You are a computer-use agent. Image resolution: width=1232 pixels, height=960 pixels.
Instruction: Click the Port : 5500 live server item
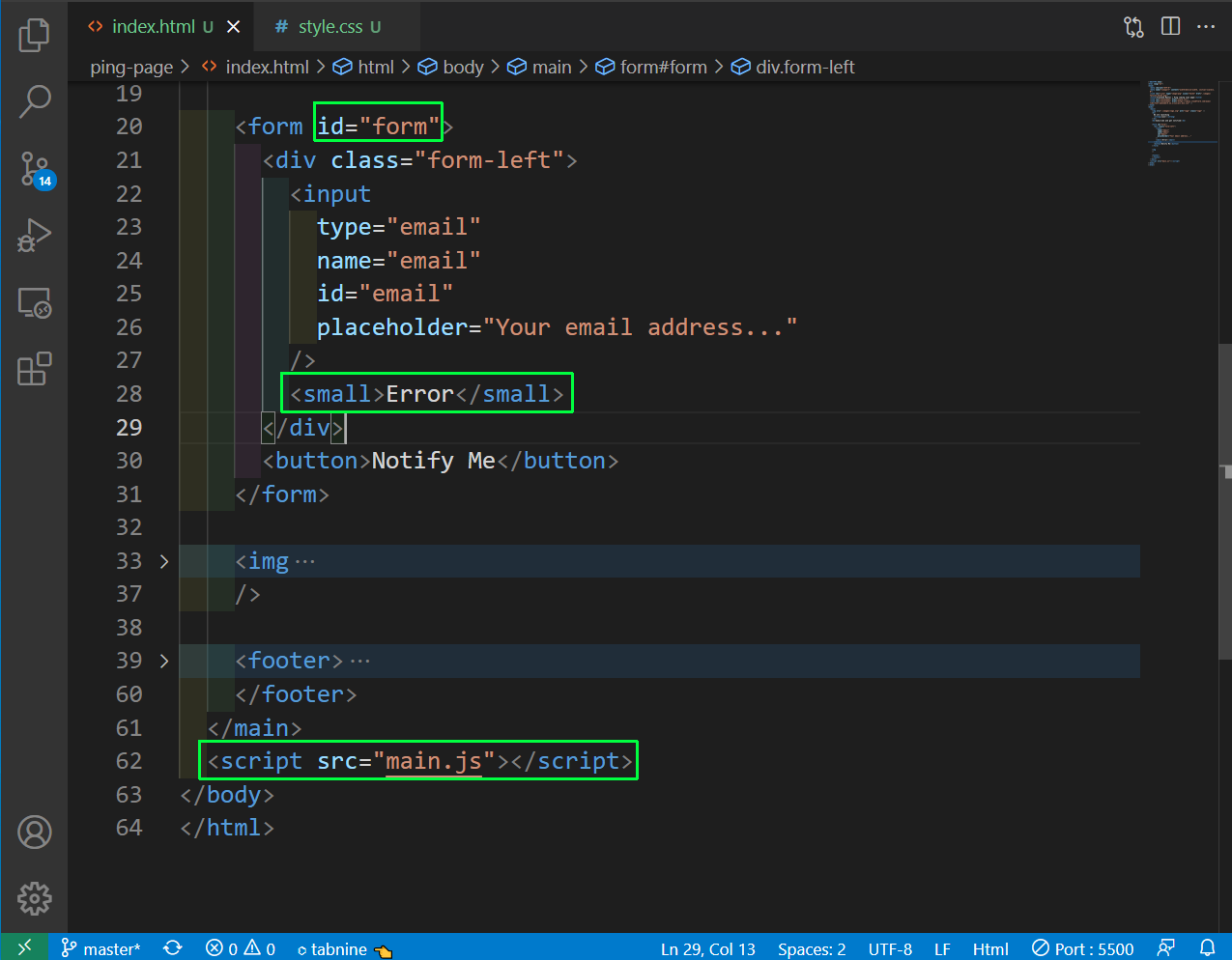(1082, 948)
